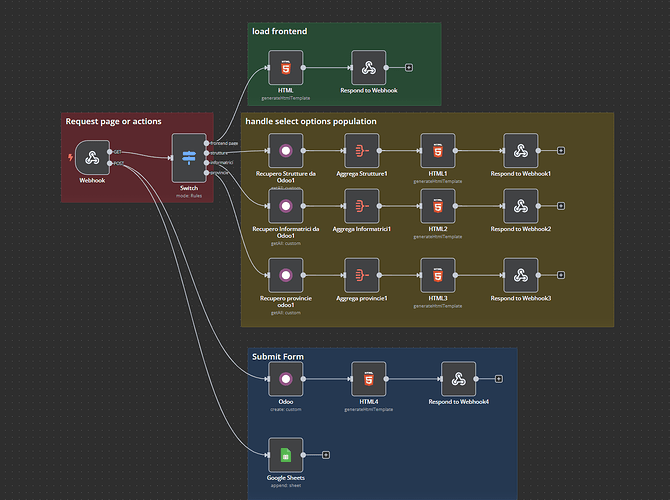
Task: Click the Webhook GET output connector
Action: [110, 152]
